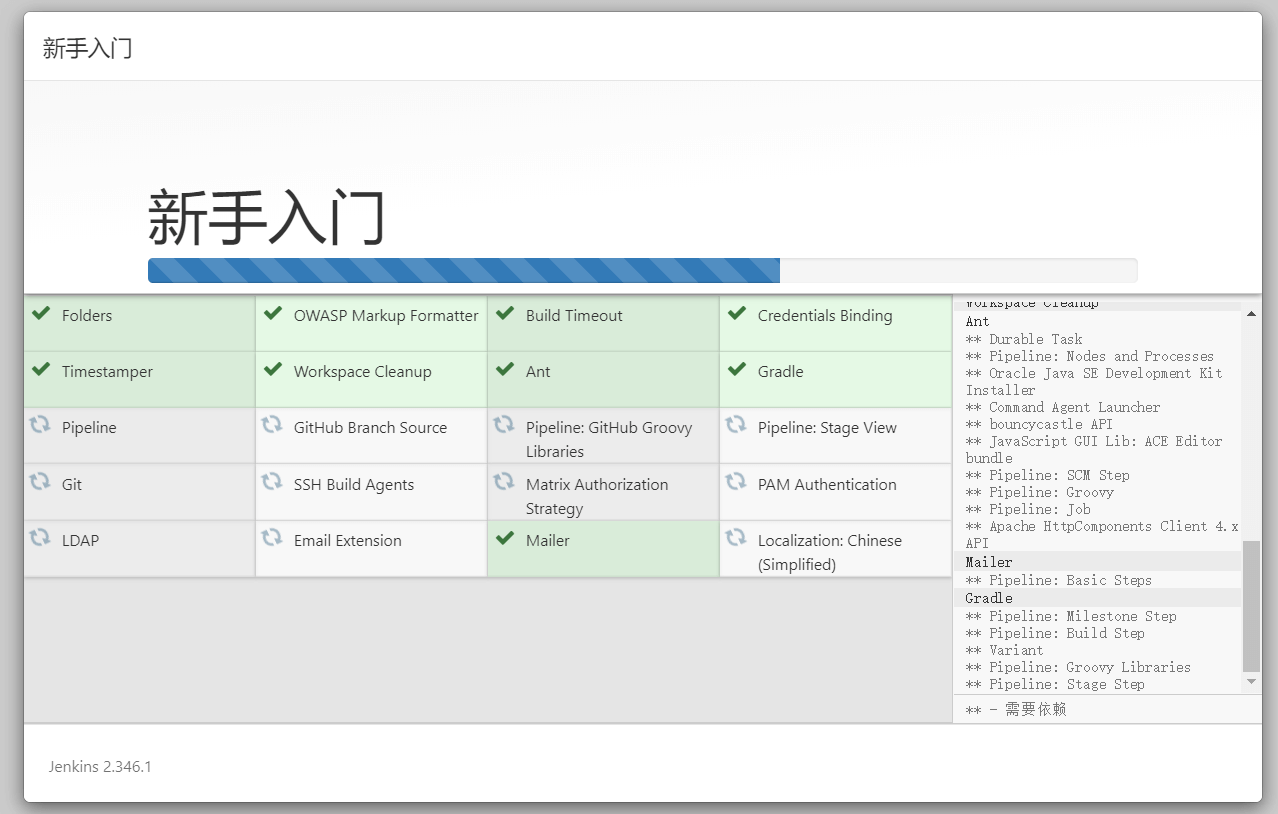Click the Jenkins 2.346.1 version text
The width and height of the screenshot is (1278, 814).
(100, 767)
